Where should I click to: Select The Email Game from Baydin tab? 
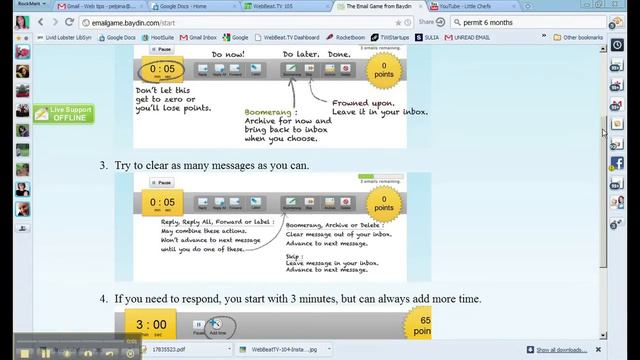pyautogui.click(x=379, y=6)
